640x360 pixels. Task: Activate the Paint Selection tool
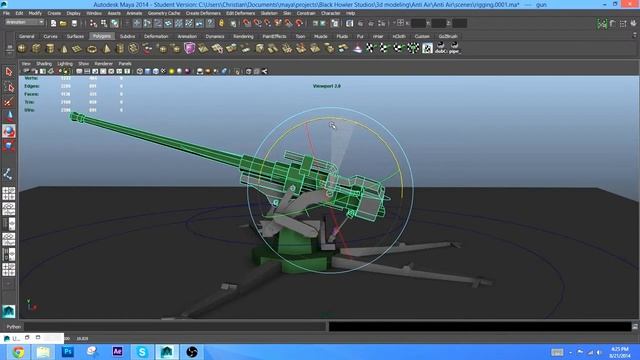coord(9,102)
